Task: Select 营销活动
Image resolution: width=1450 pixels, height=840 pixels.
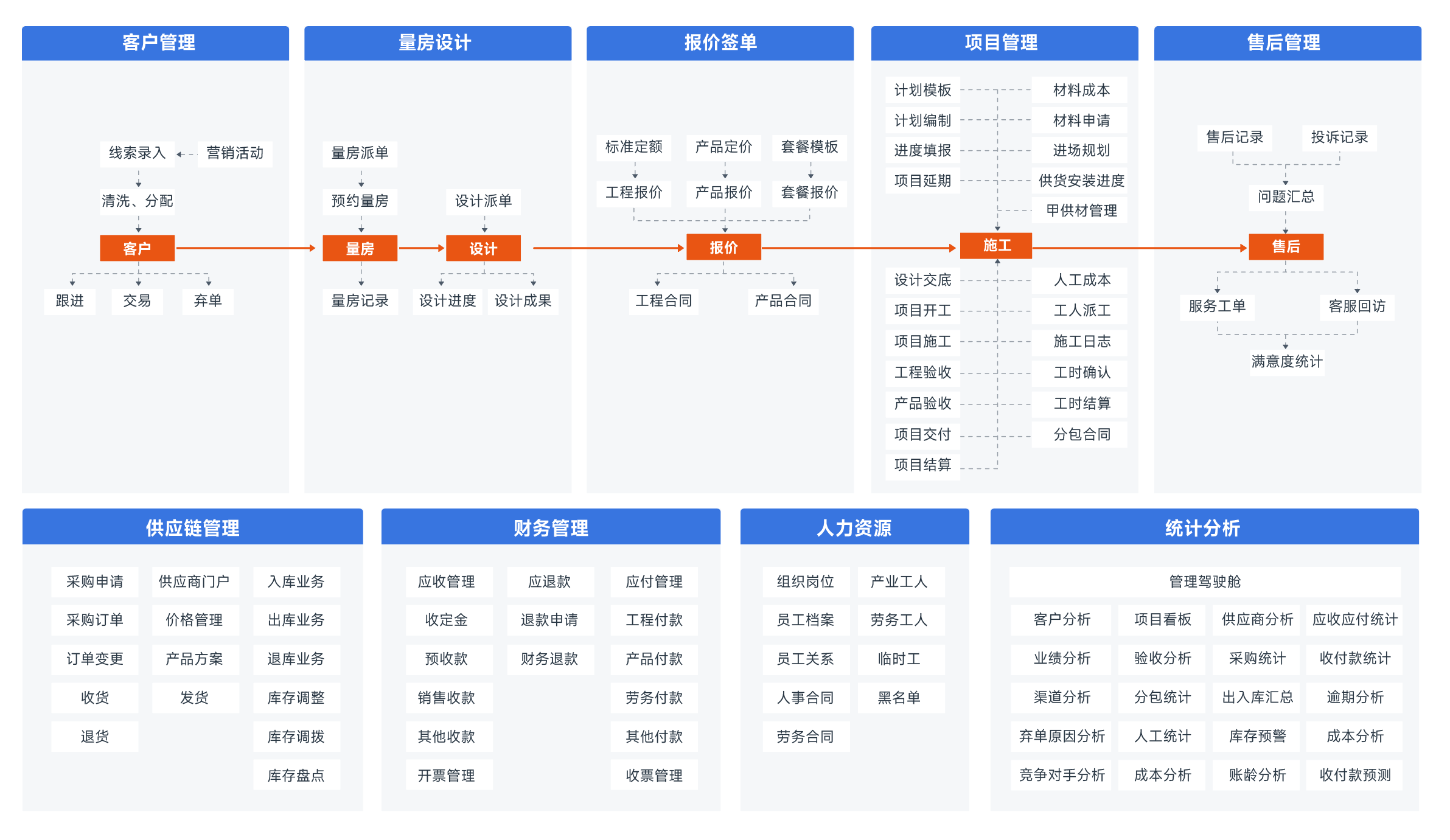Action: (x=234, y=154)
